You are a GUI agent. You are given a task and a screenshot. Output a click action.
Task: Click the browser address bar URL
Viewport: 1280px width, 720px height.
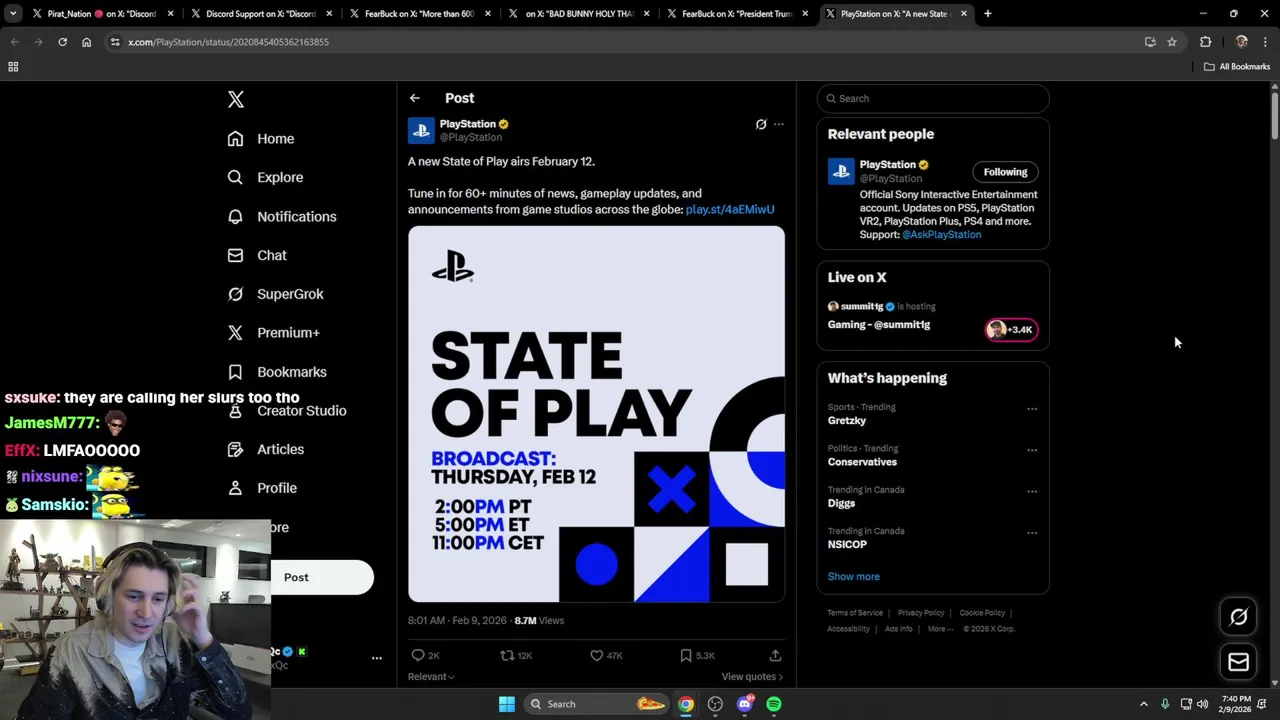tap(229, 42)
